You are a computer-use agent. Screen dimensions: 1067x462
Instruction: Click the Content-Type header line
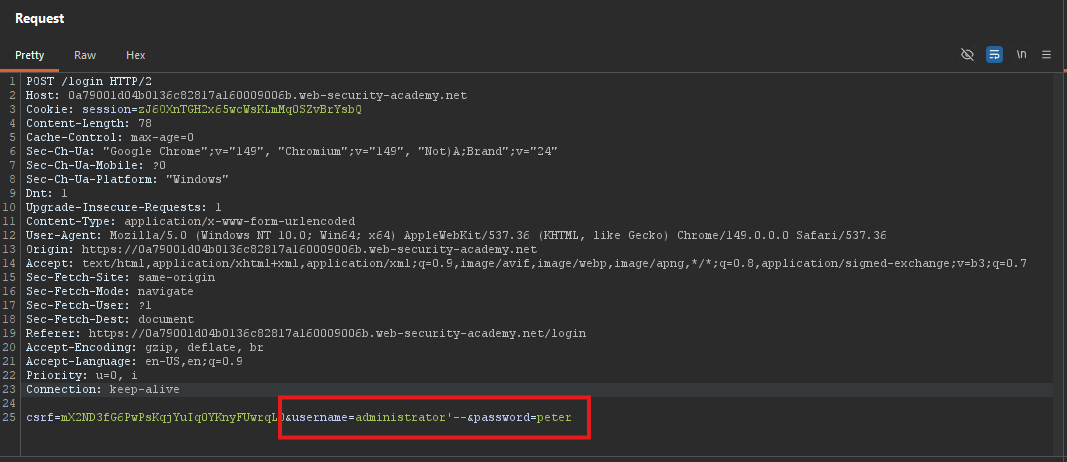coord(191,221)
